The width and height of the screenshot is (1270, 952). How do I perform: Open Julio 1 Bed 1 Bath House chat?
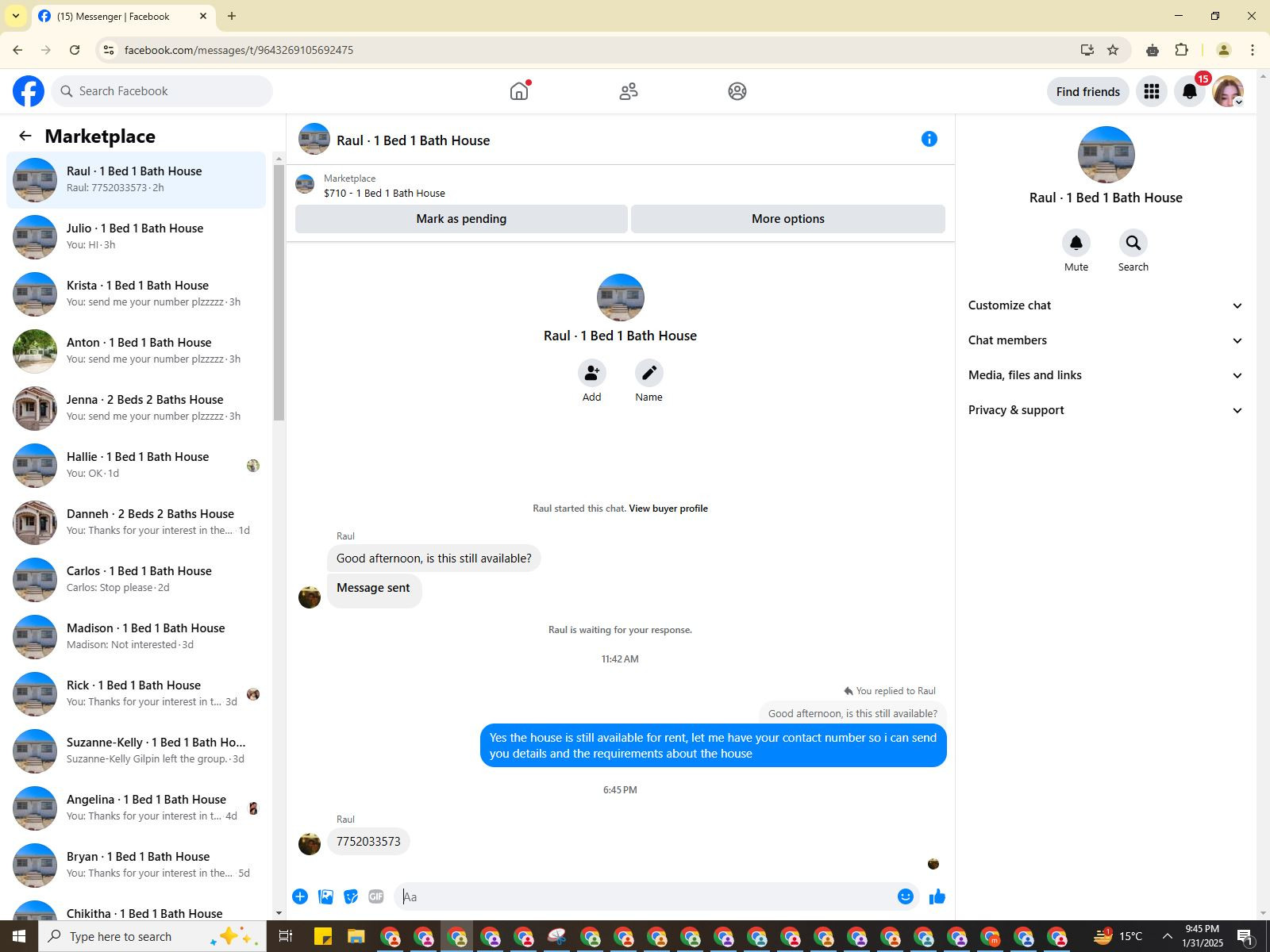tap(137, 236)
